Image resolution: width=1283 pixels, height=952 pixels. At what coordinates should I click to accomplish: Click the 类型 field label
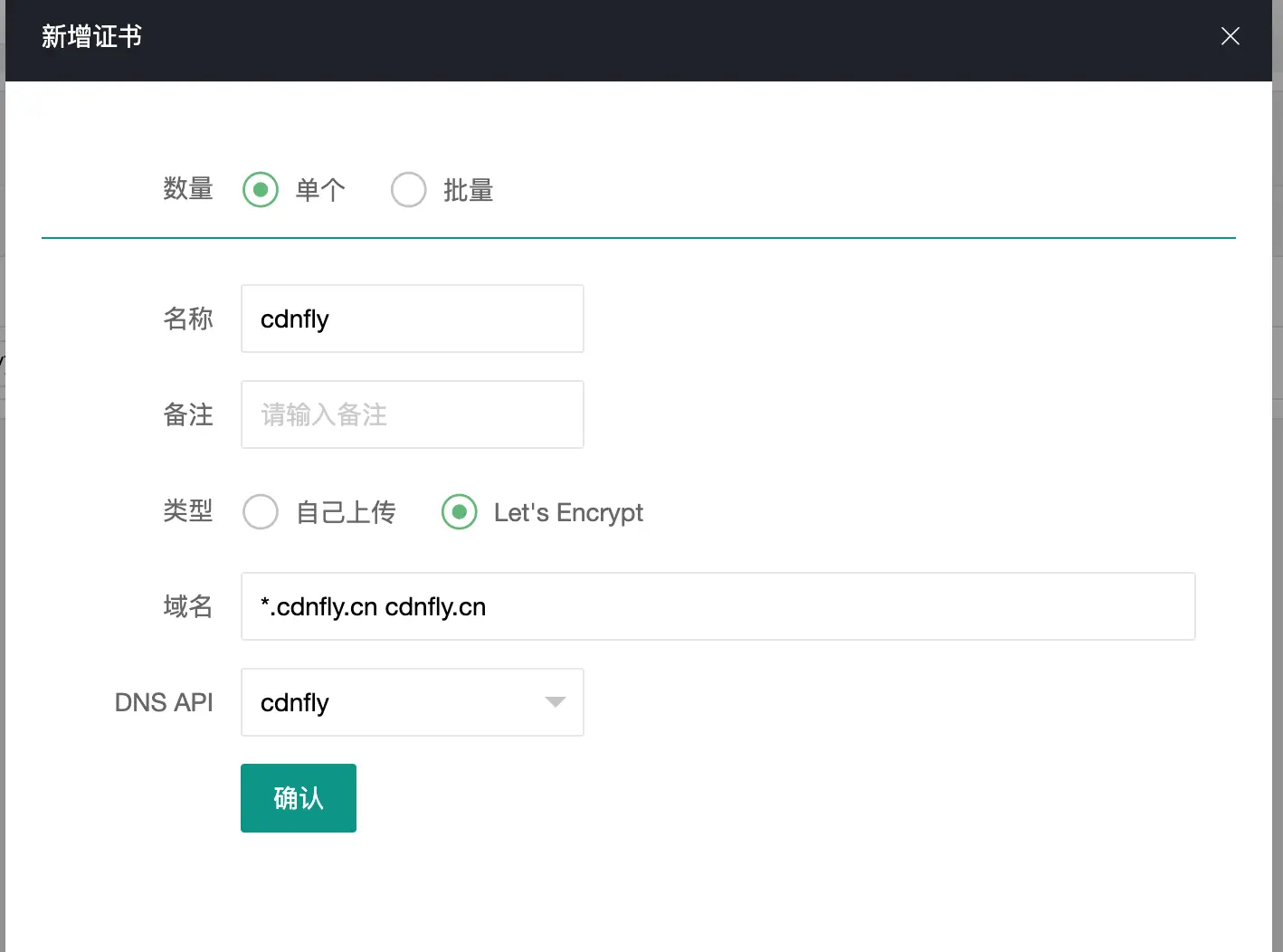187,510
